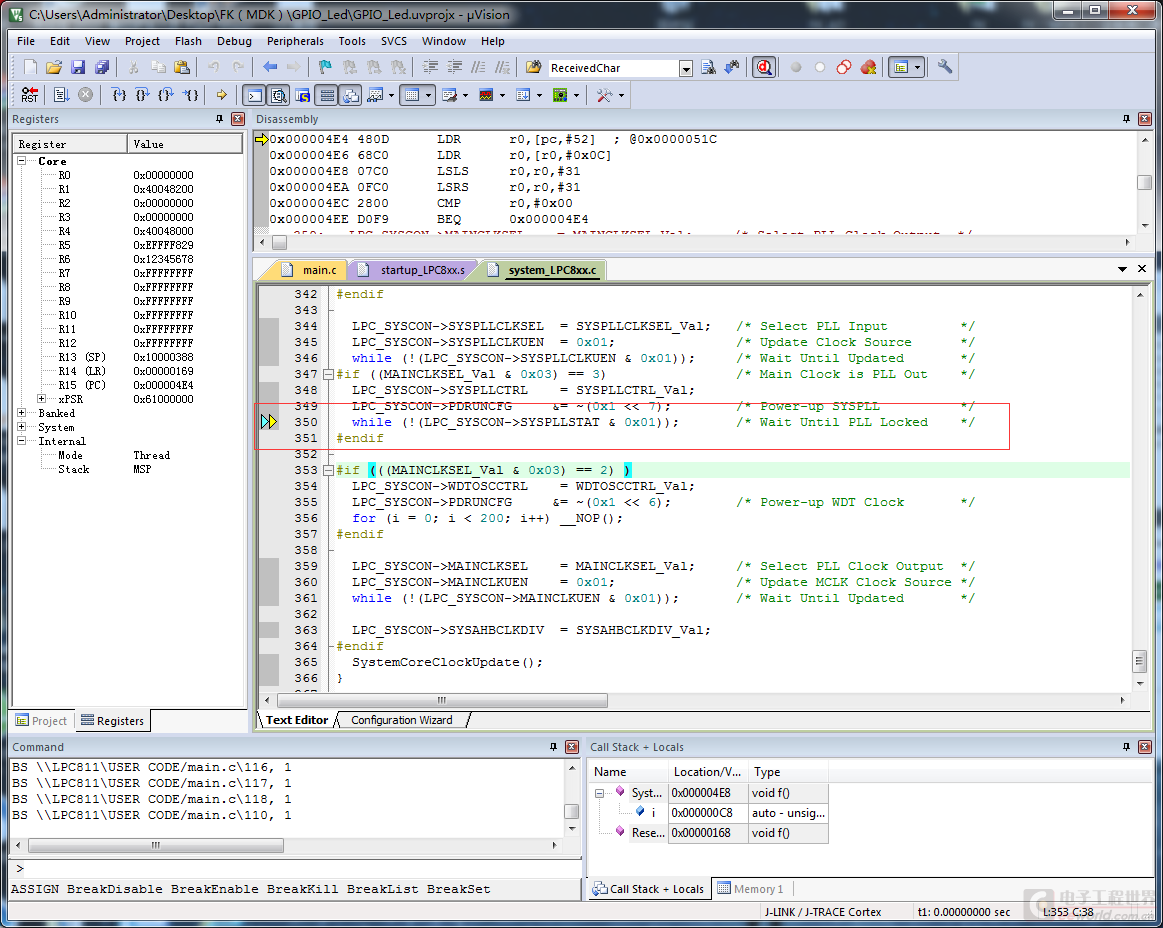
Task: Collapse the code fold at line 347
Action: pos(328,374)
